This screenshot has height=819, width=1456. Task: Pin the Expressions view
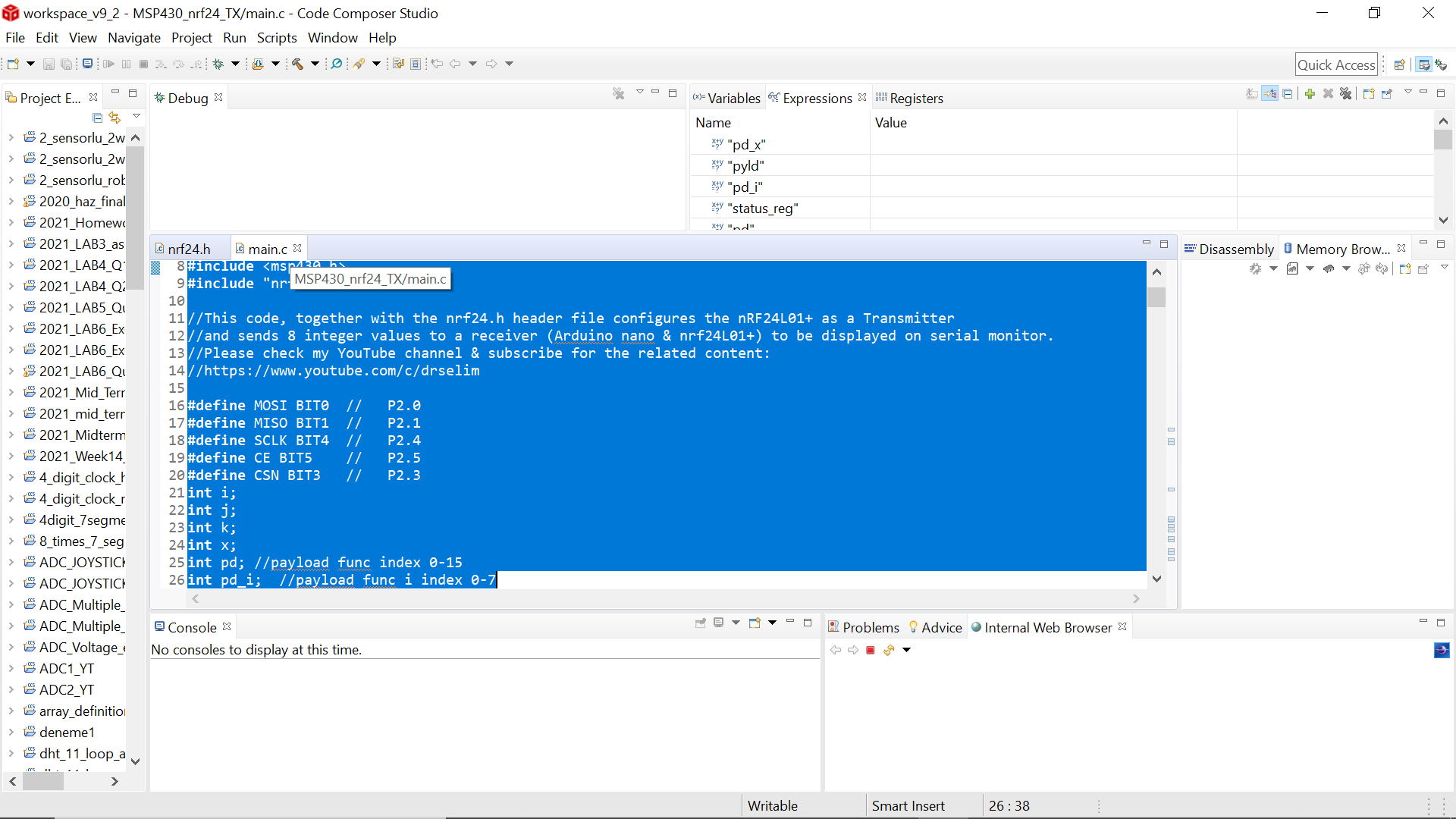point(1387,93)
